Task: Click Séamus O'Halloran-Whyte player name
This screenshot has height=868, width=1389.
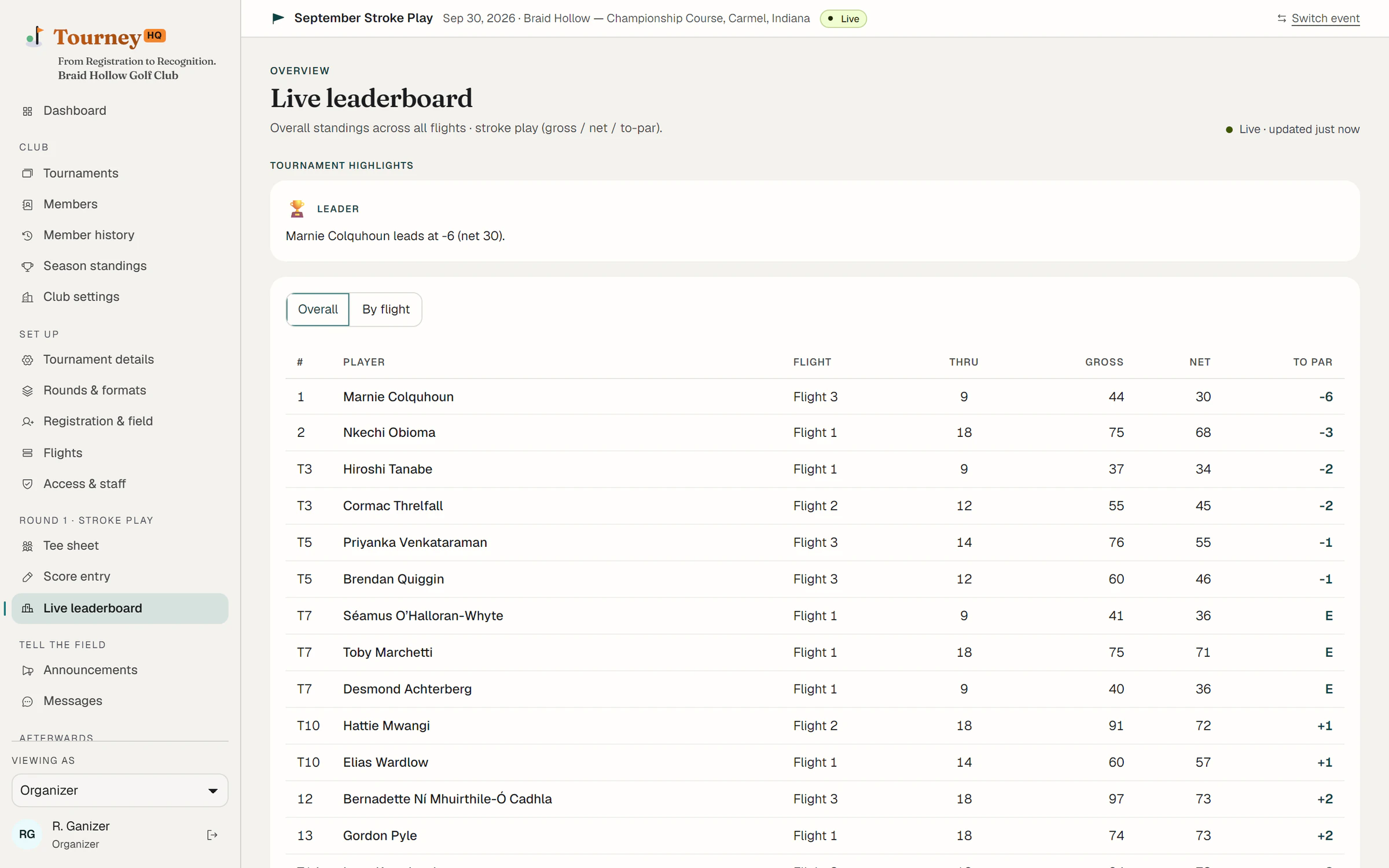Action: (423, 615)
